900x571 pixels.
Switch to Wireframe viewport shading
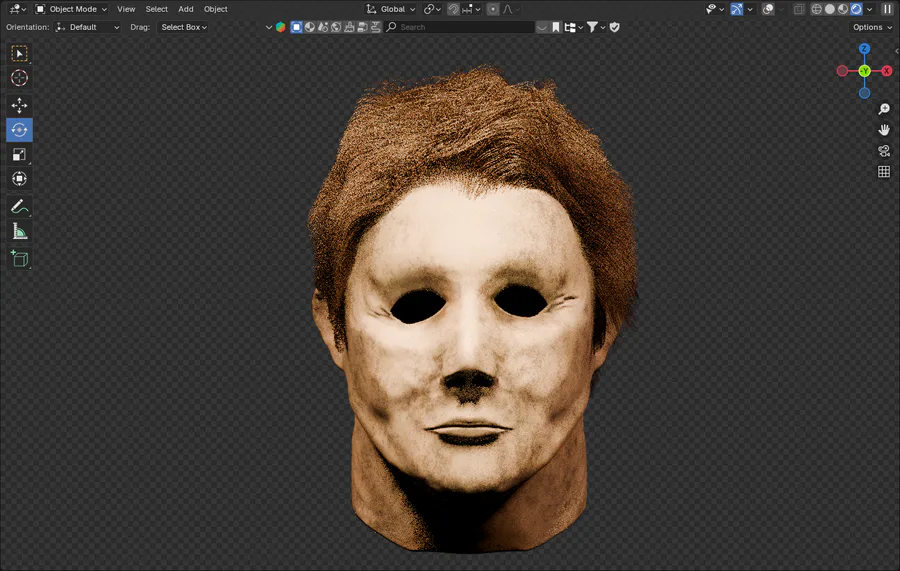point(816,9)
